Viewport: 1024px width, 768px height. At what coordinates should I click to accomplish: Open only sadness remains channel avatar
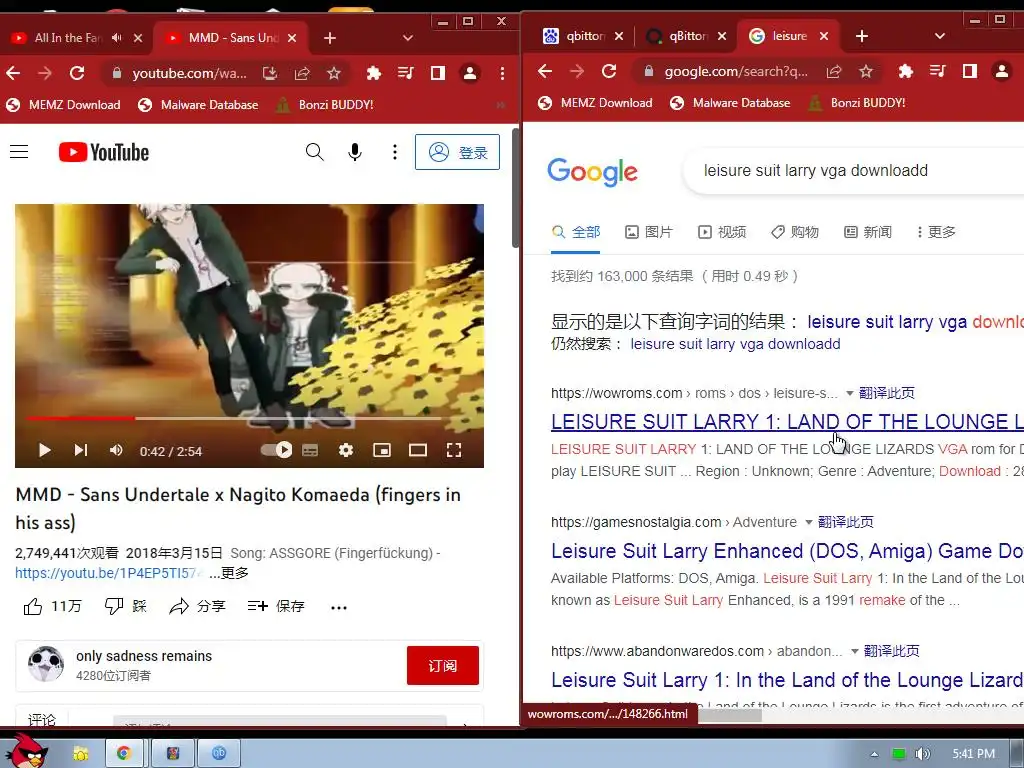46,664
